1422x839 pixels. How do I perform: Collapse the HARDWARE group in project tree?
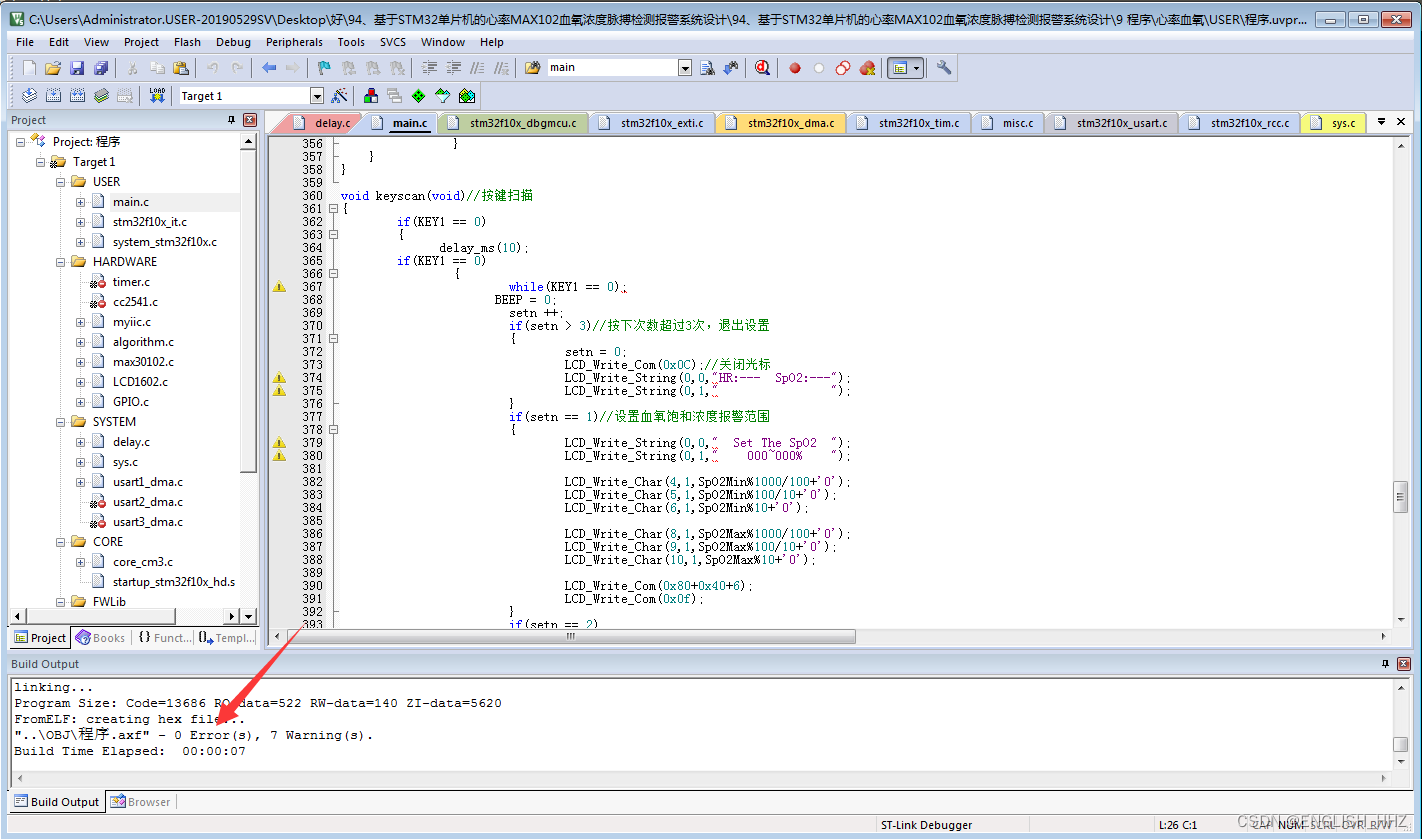(x=60, y=262)
